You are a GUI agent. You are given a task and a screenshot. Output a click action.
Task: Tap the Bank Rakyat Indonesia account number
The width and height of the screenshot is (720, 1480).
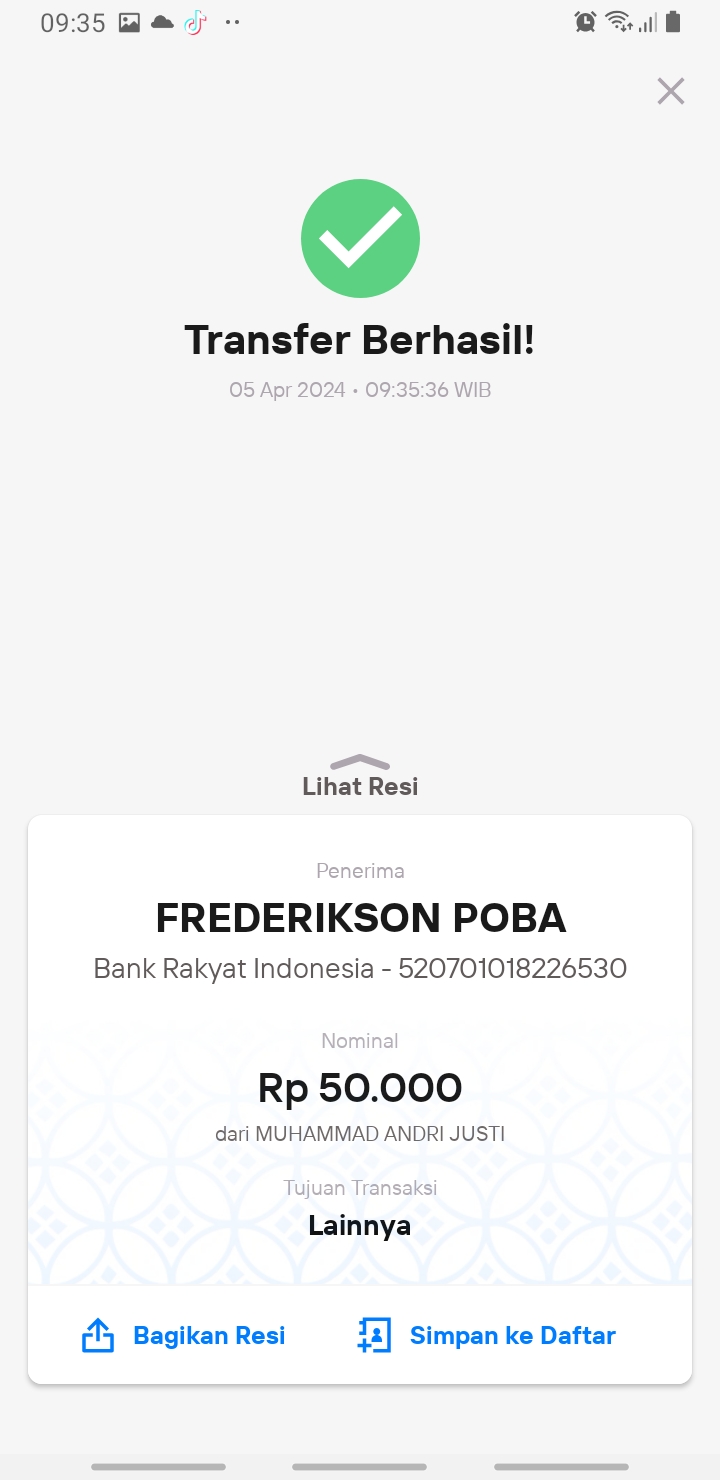(x=512, y=968)
